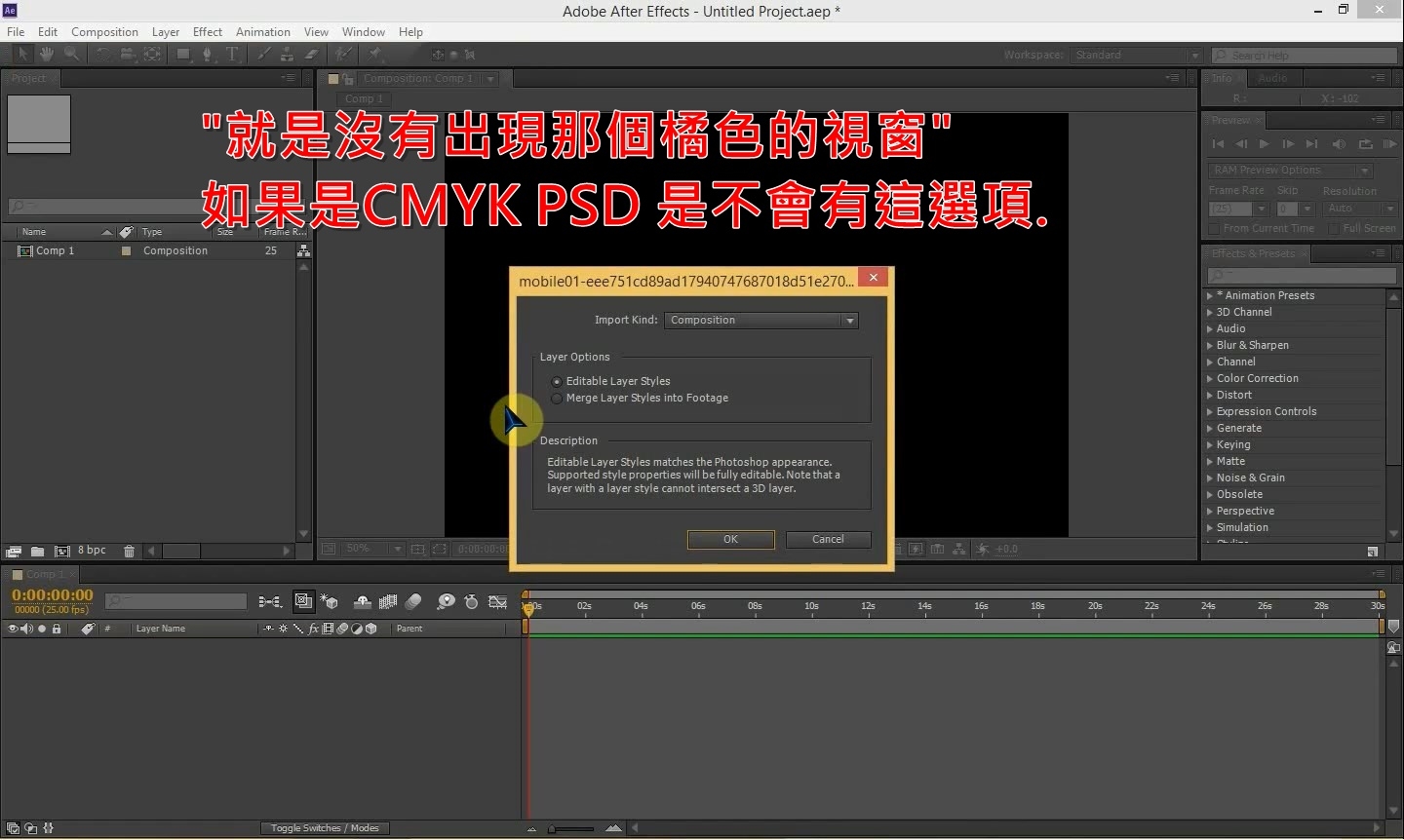
Task: Enable Motion Blur timeline switch
Action: [413, 602]
